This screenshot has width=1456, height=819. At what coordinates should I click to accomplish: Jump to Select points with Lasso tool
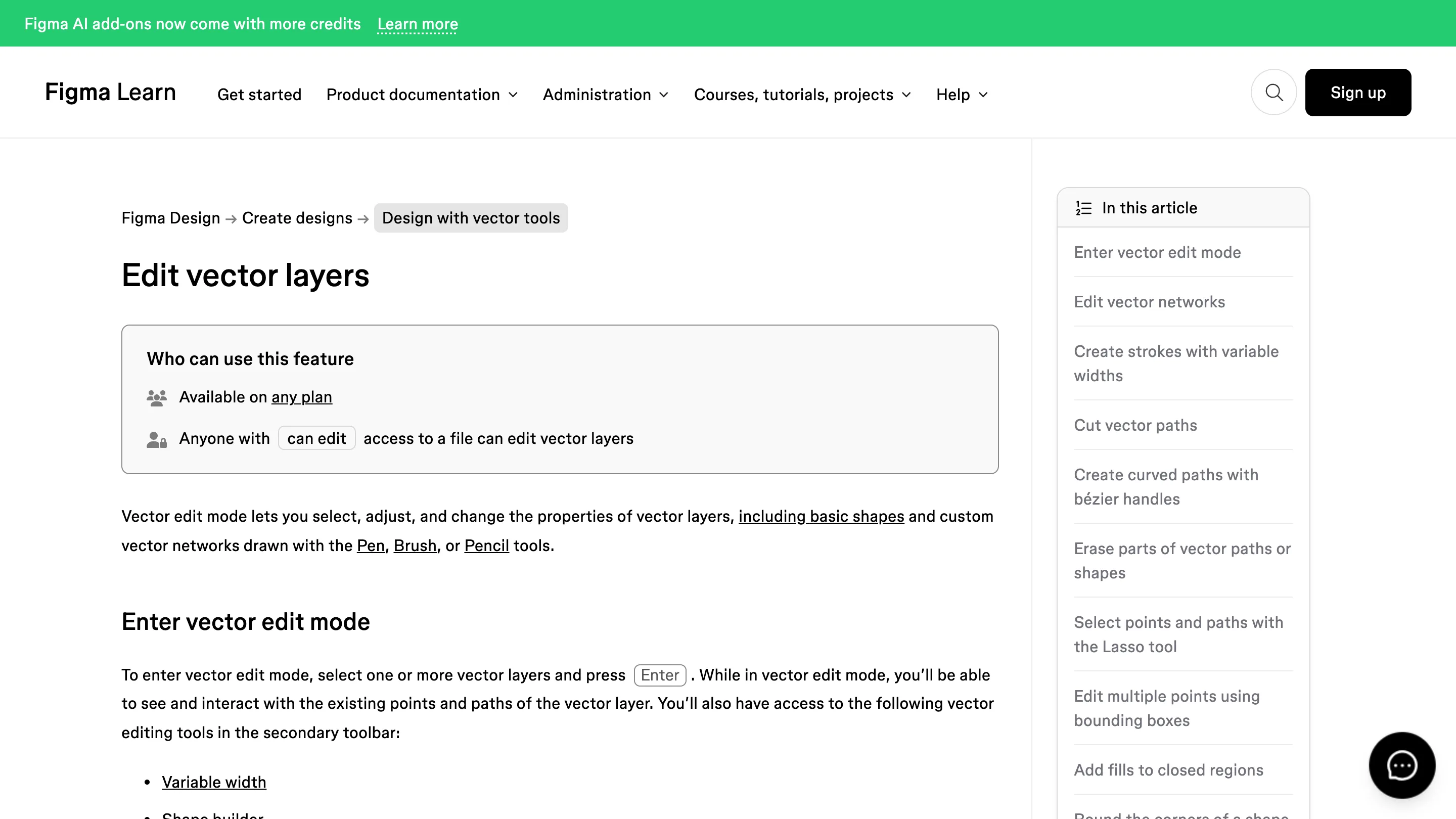pyautogui.click(x=1178, y=634)
